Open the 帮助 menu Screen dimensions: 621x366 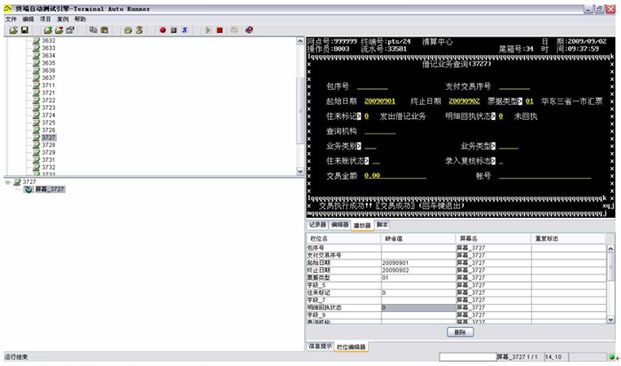pyautogui.click(x=80, y=19)
